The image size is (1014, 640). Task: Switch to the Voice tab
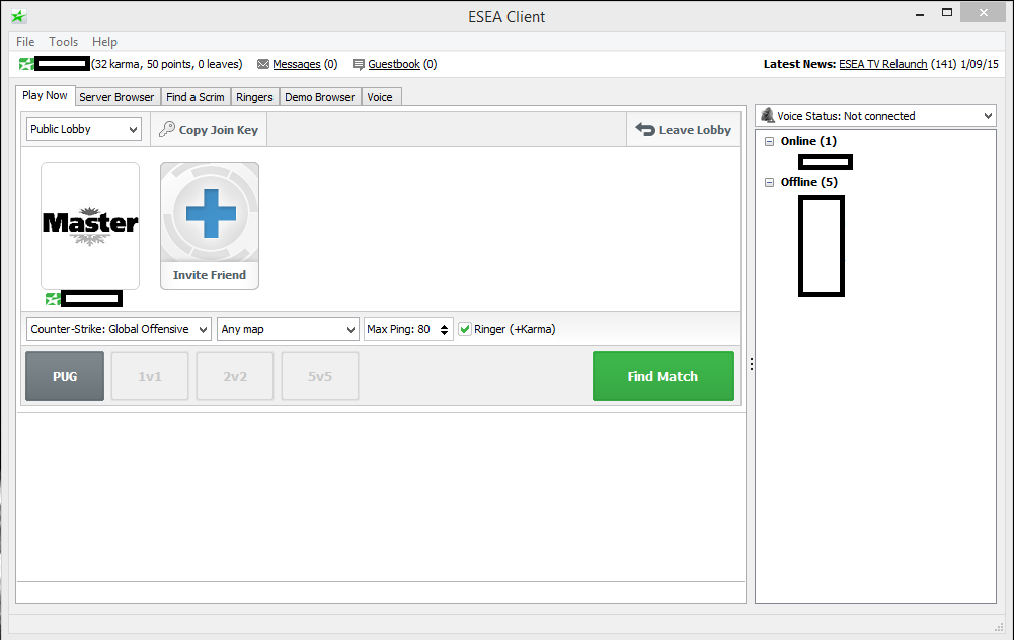tap(380, 97)
